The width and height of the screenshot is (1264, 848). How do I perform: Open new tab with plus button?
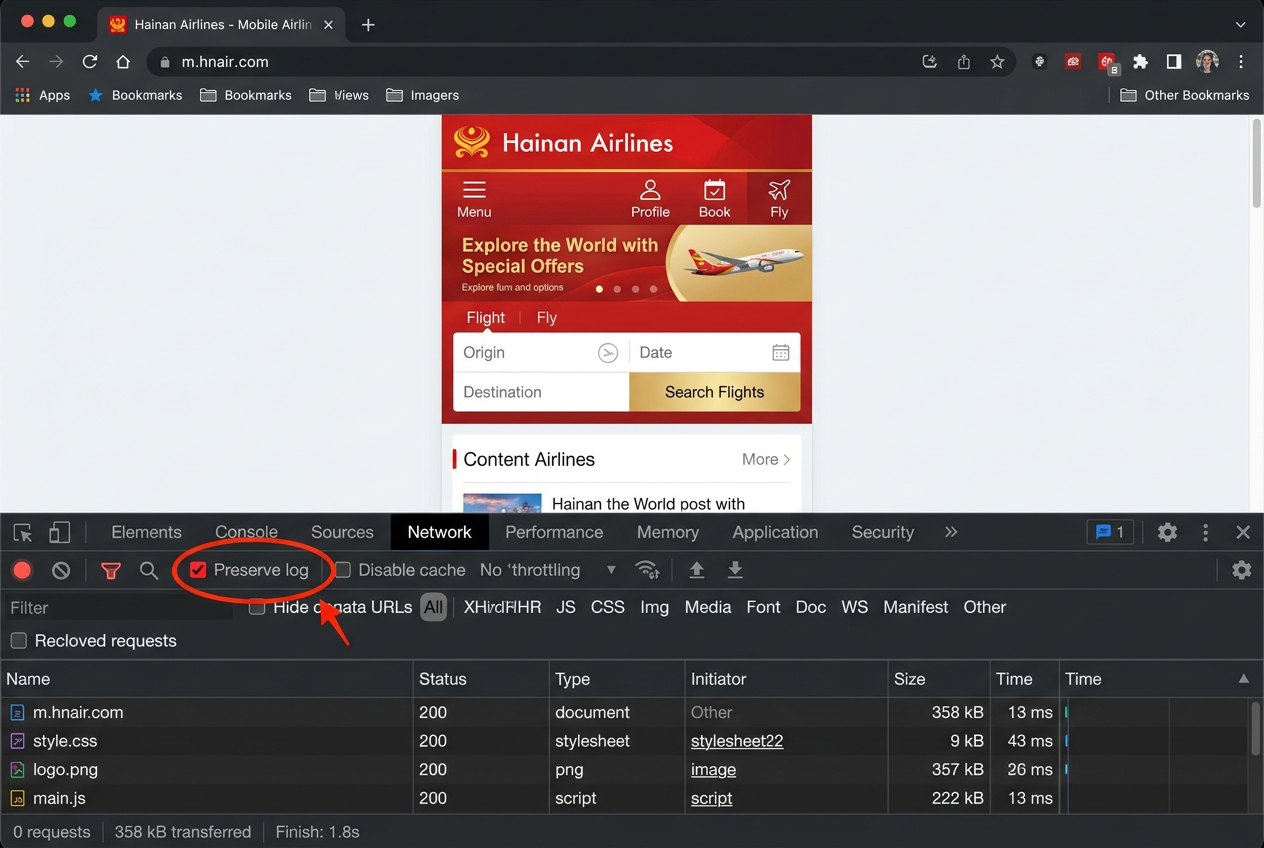368,25
